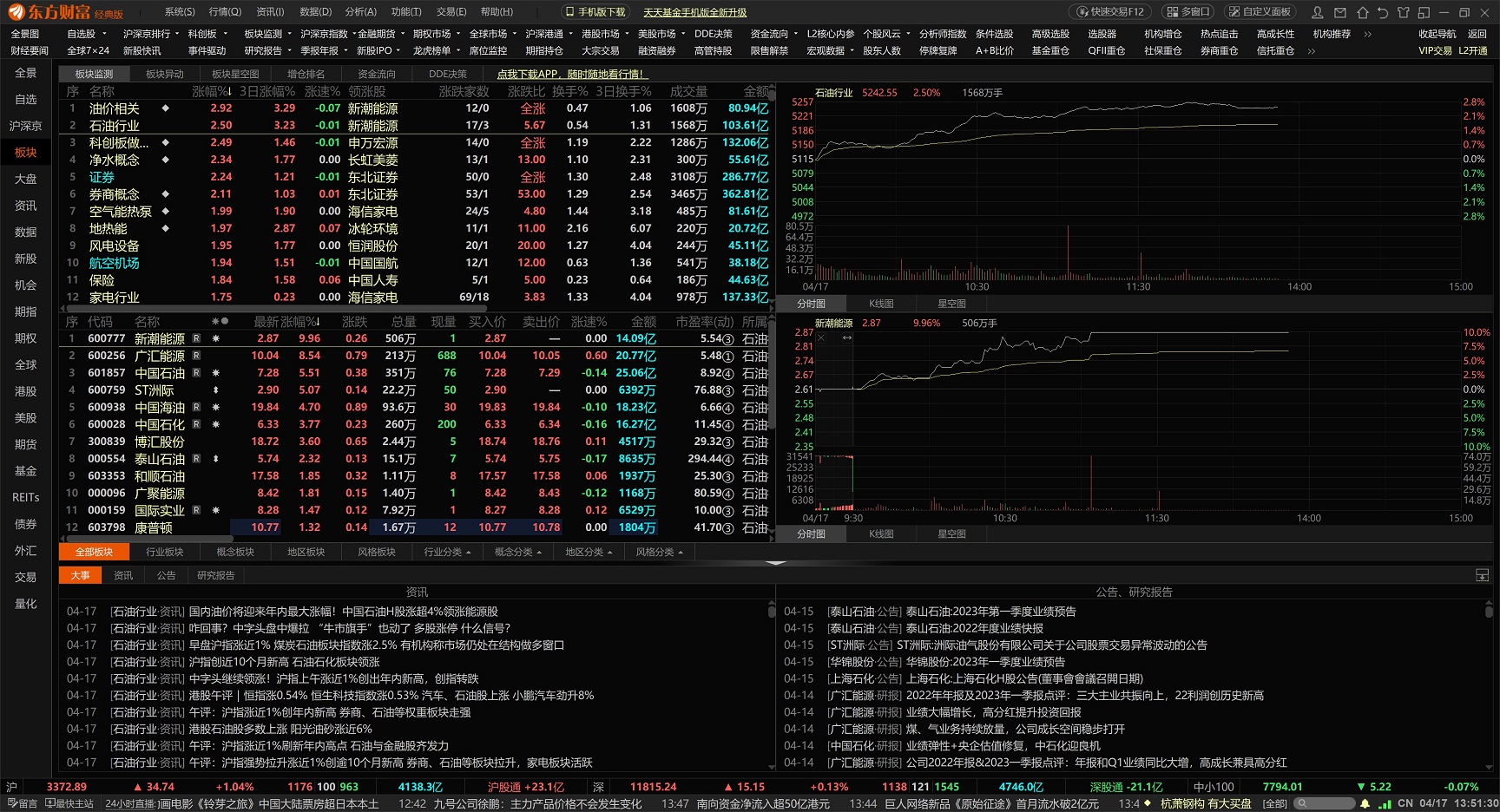Open the user account icon
This screenshot has height=812, width=1500.
[x=1318, y=12]
